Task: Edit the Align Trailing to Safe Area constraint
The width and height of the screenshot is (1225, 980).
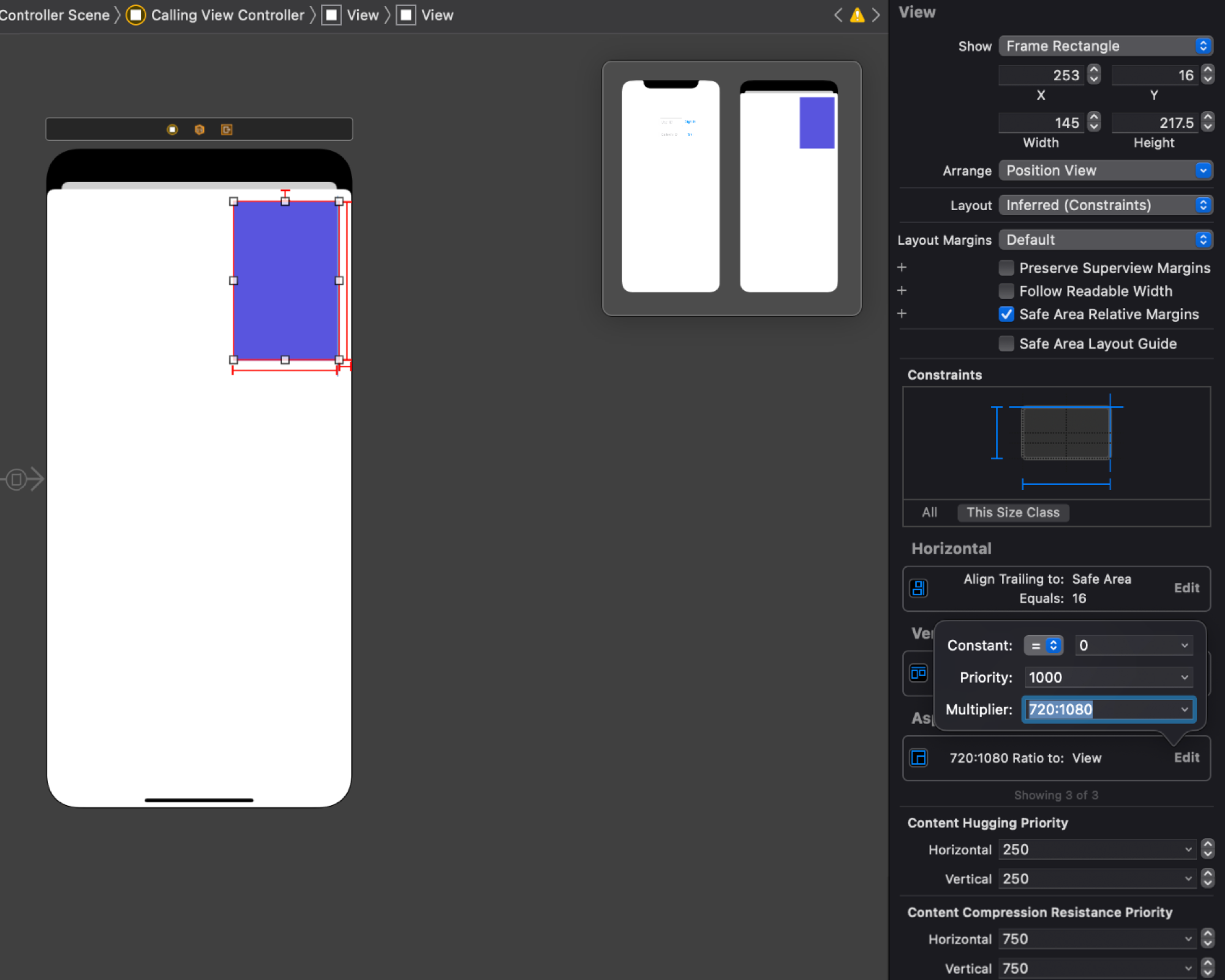Action: click(1186, 588)
